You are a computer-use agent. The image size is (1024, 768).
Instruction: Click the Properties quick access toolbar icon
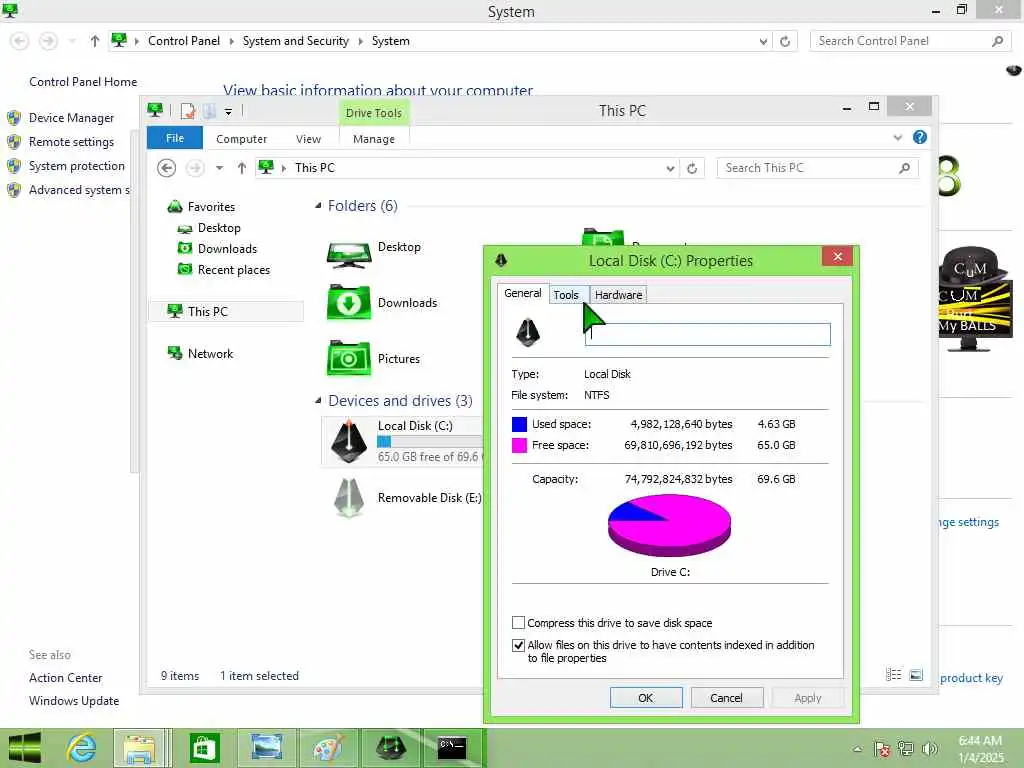click(x=187, y=111)
